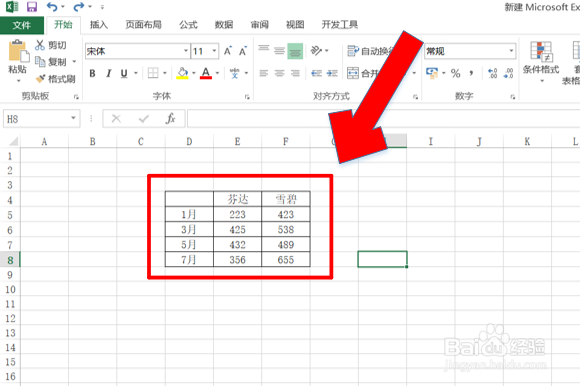Cancel formula entry with X icon
Viewport: 580px width, 386px height.
116,119
